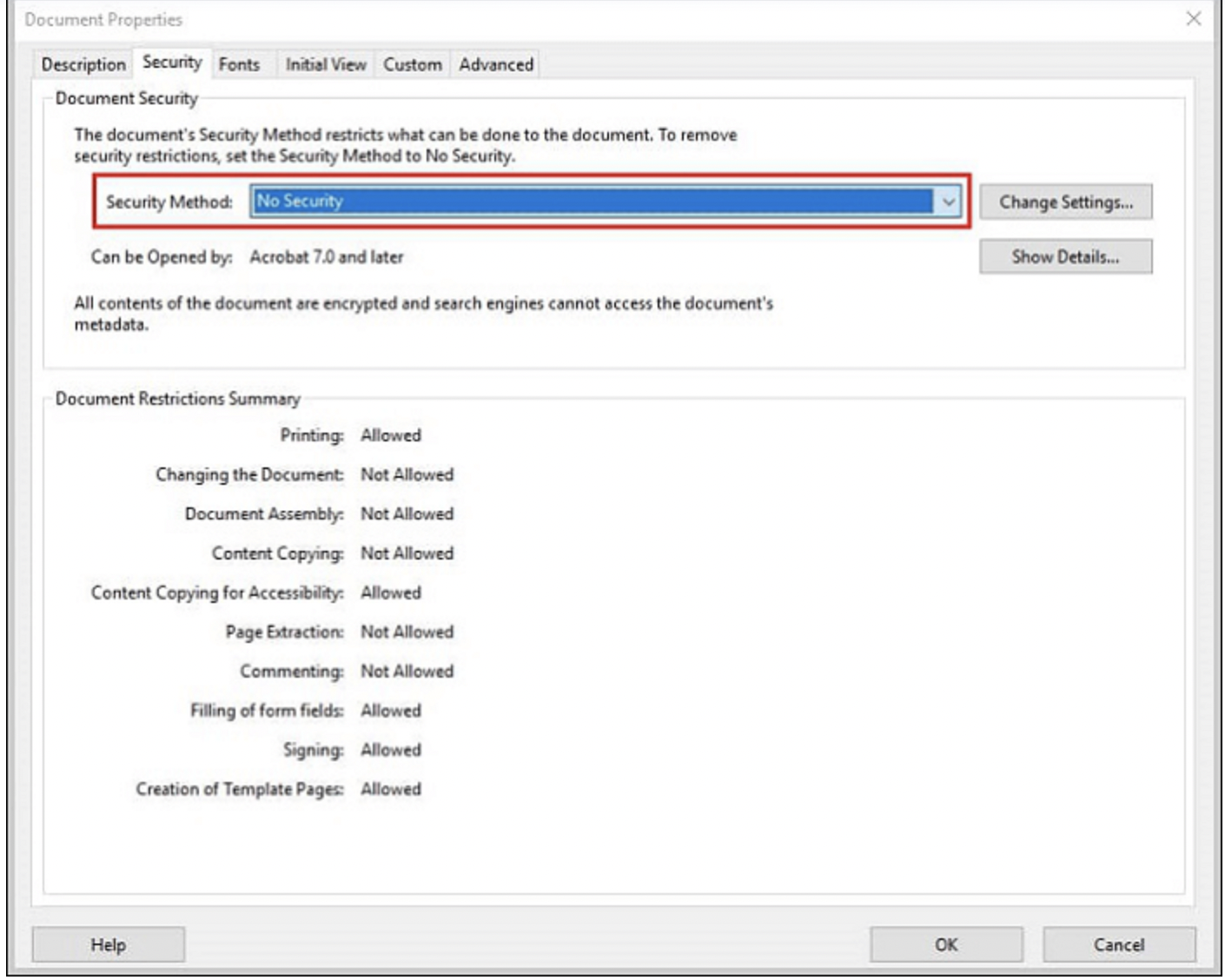
Task: Click Content Copying's Not Allowed value
Action: 407,553
